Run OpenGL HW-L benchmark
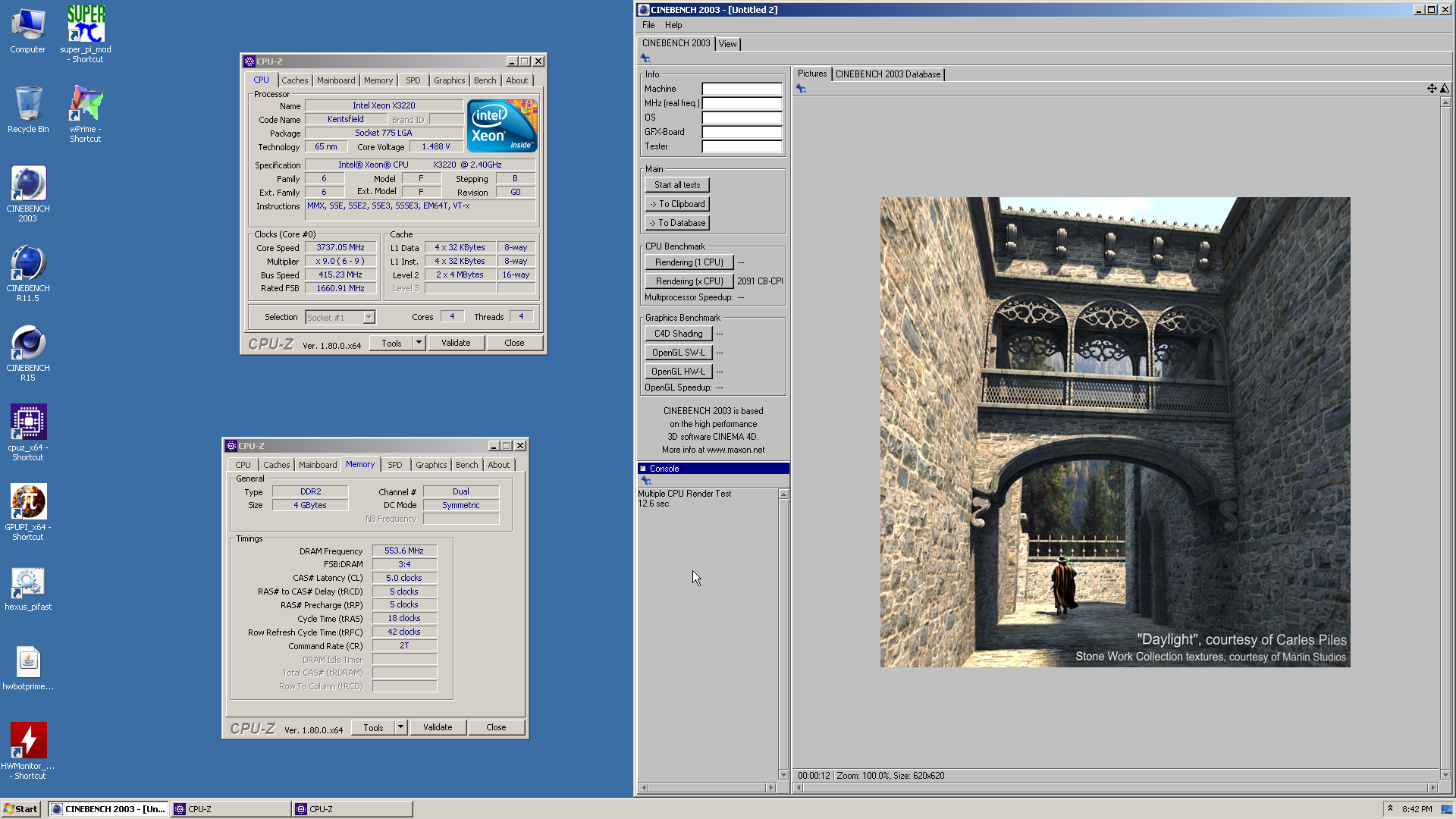 679,372
